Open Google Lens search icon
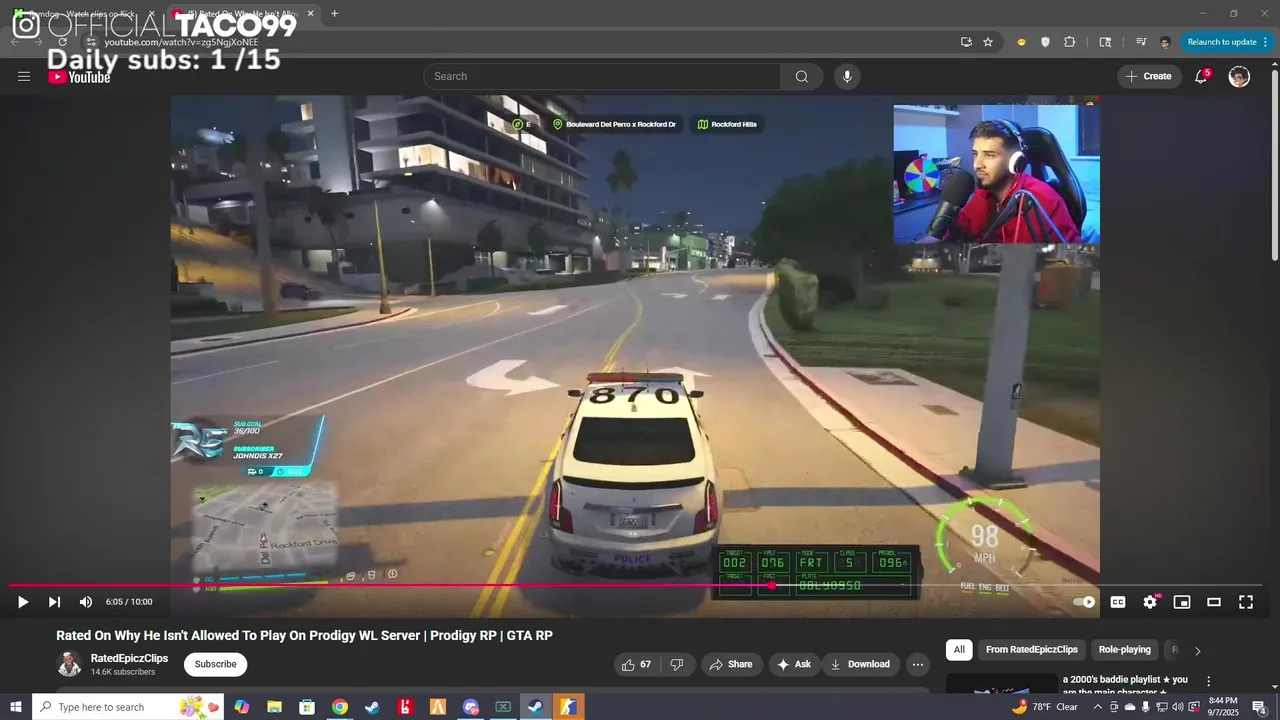 point(1105,42)
